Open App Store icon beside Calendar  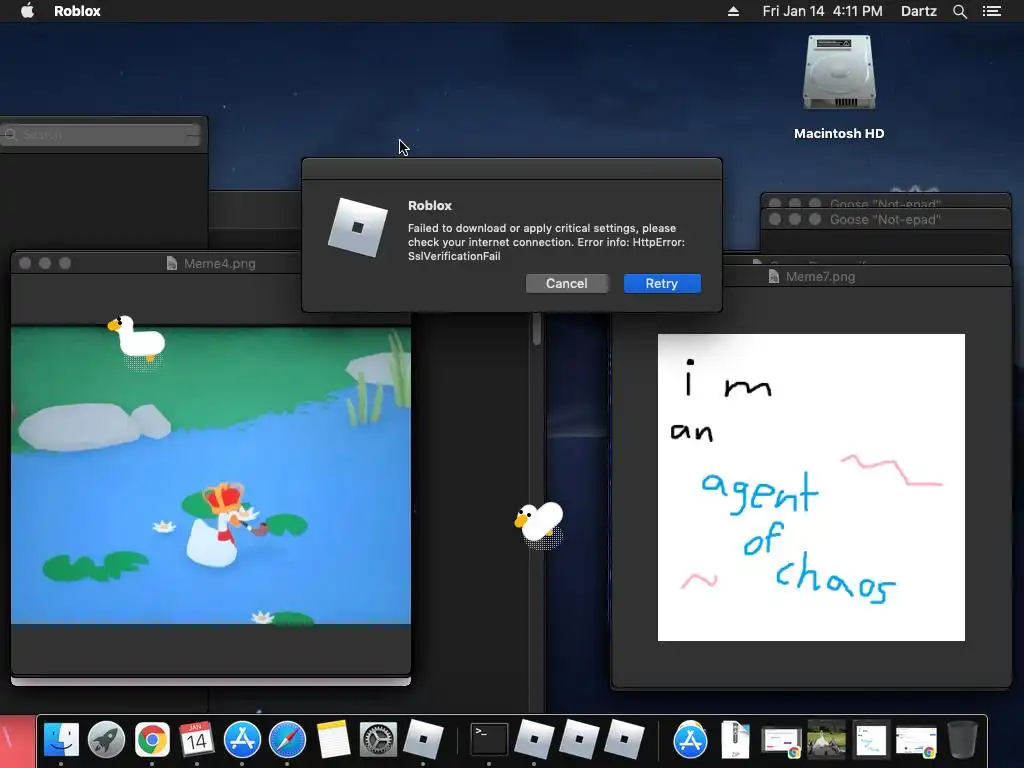click(x=242, y=740)
